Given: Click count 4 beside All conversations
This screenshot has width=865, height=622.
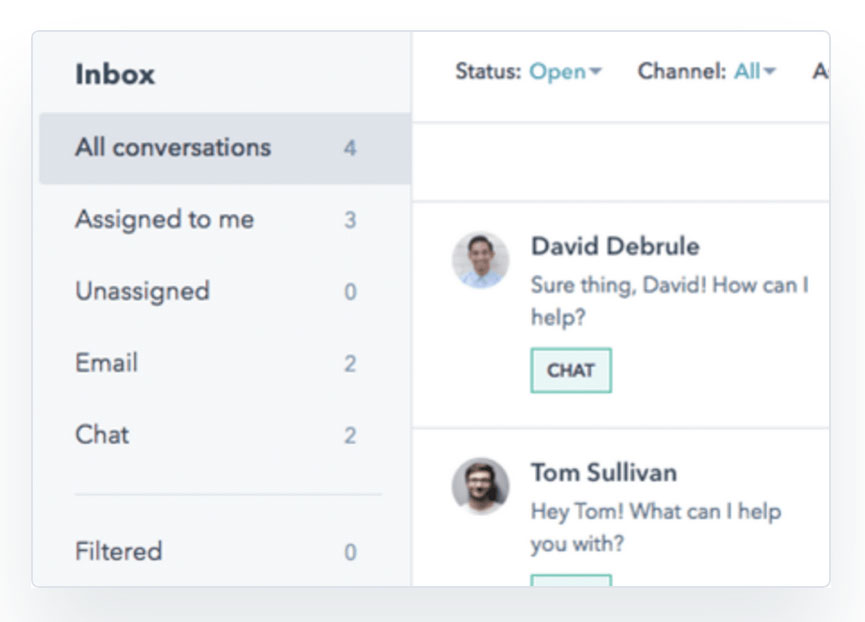Looking at the screenshot, I should click(350, 148).
